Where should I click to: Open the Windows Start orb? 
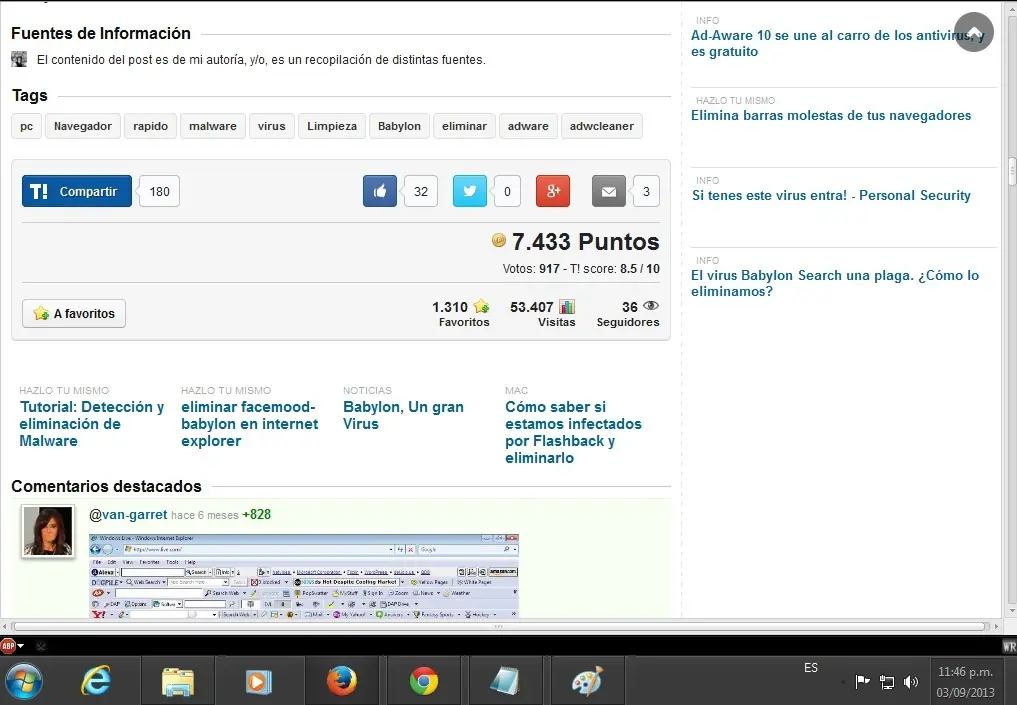click(x=24, y=681)
